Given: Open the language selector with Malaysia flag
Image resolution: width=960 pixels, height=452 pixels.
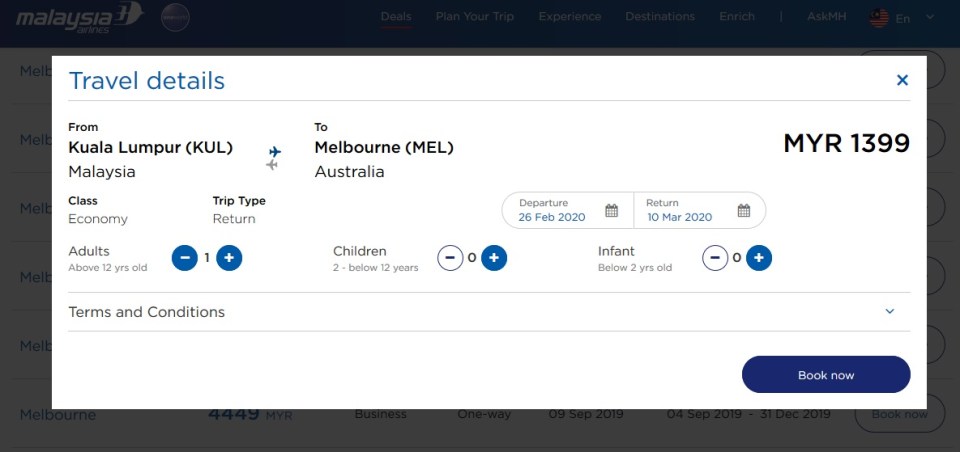Looking at the screenshot, I should (891, 18).
